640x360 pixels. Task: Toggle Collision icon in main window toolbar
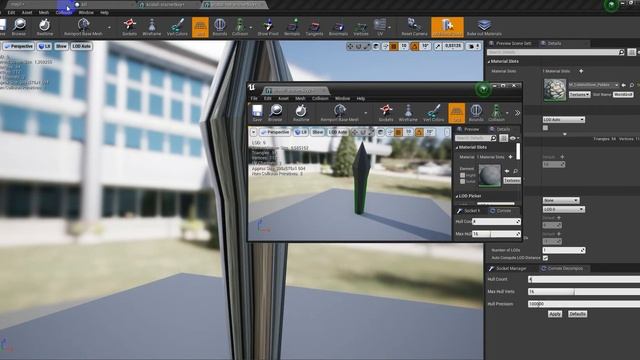240,27
